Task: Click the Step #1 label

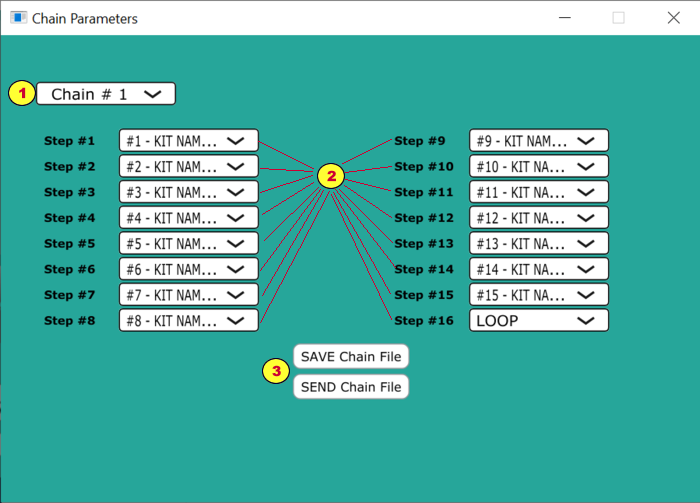Action: click(69, 141)
